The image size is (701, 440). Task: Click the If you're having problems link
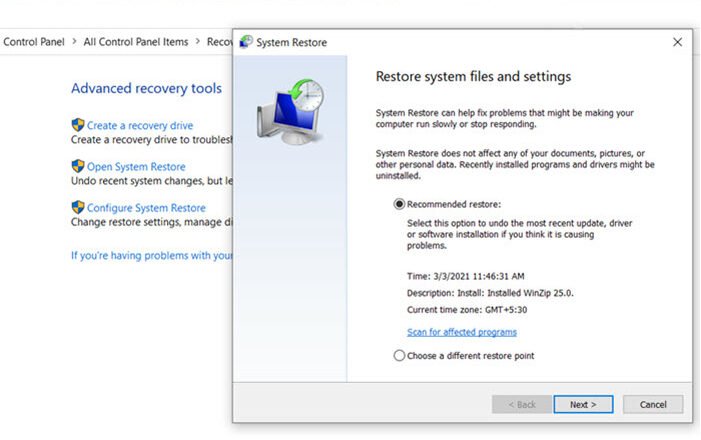coord(152,255)
